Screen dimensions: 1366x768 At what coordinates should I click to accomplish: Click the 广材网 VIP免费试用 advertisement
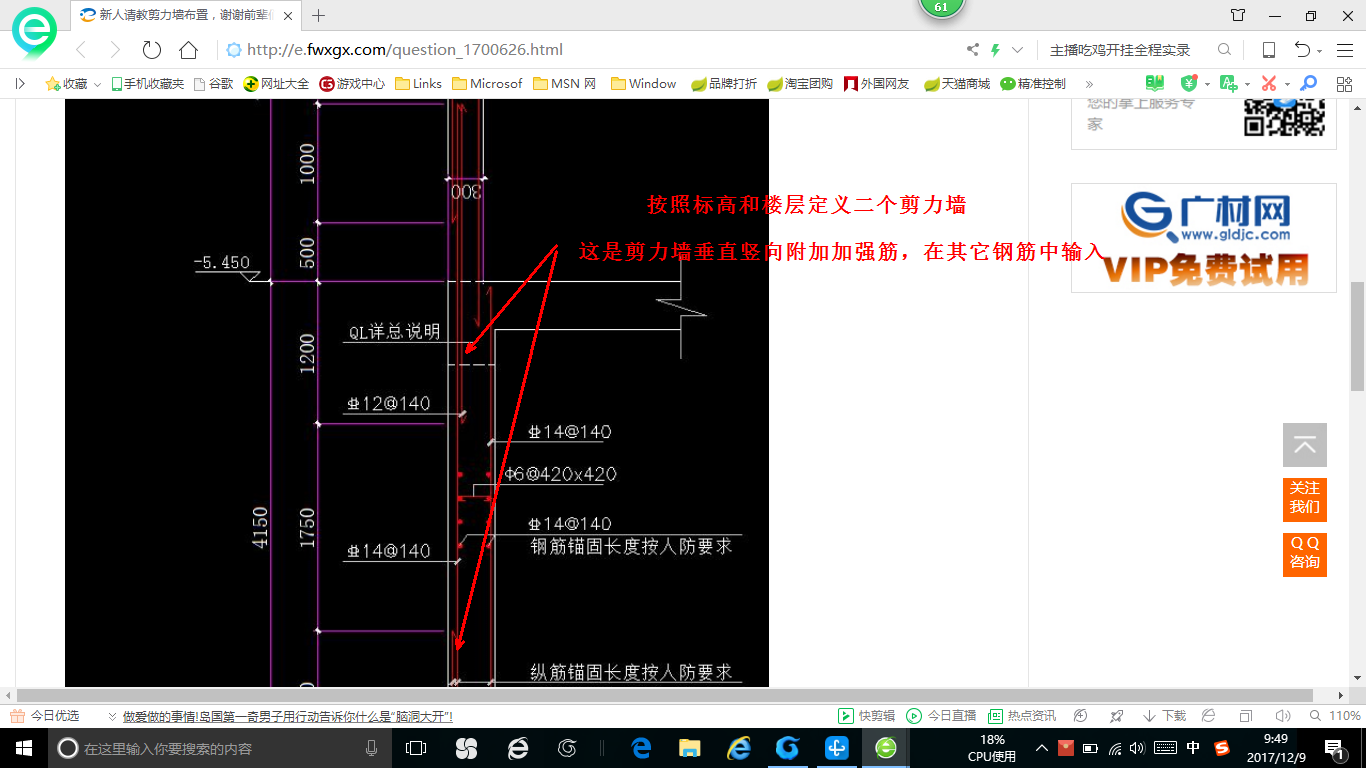[x=1204, y=238]
